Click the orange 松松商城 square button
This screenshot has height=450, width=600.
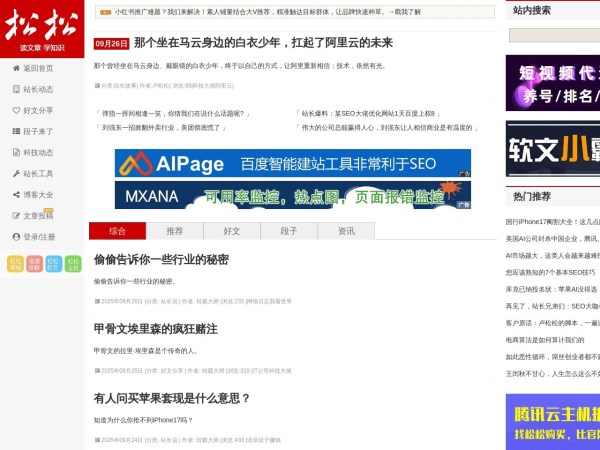15,264
